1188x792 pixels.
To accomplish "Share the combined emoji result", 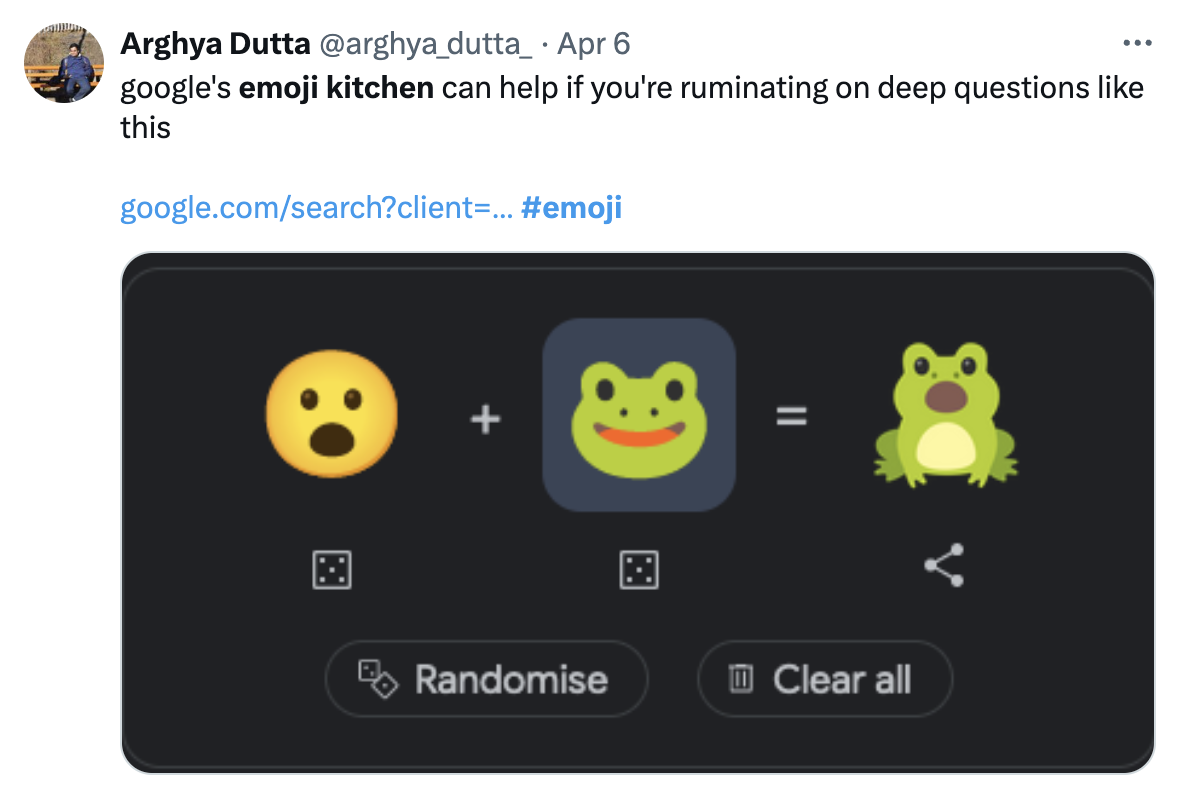I will 944,566.
